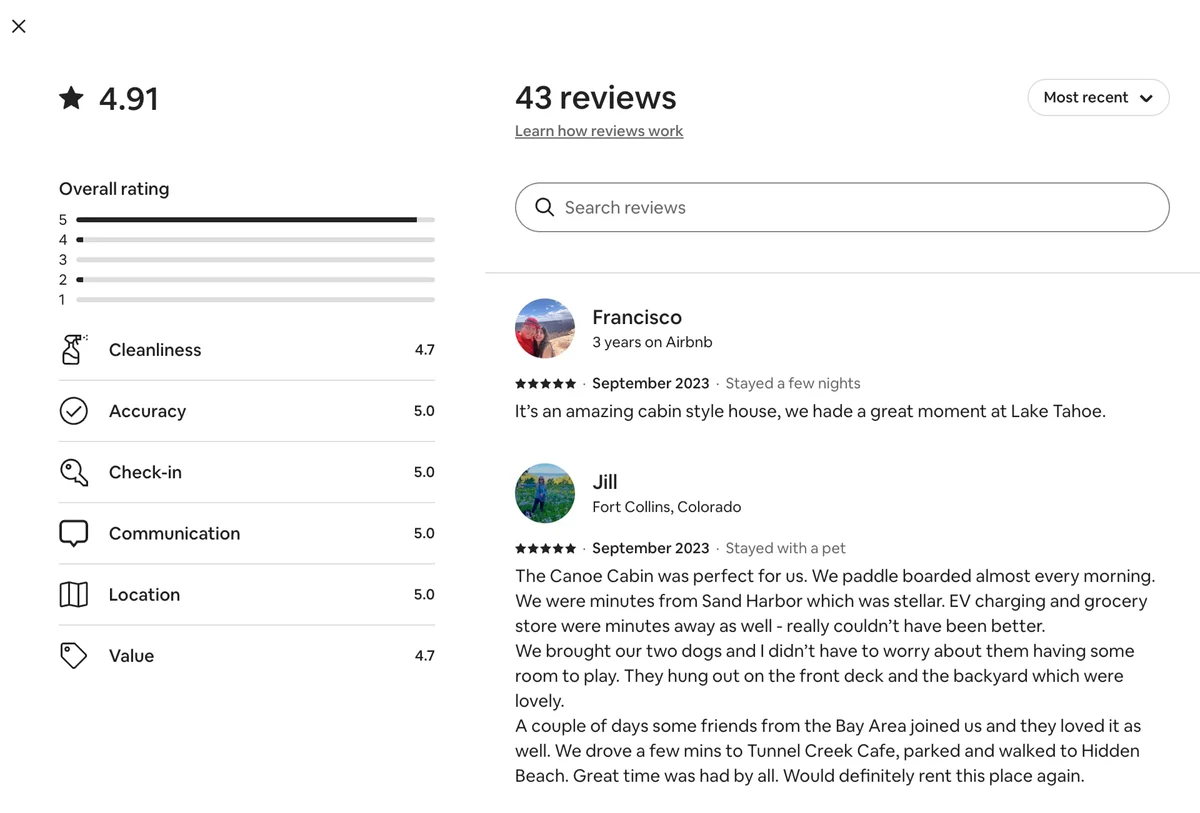
Task: Click the Value price tag icon
Action: coord(74,656)
